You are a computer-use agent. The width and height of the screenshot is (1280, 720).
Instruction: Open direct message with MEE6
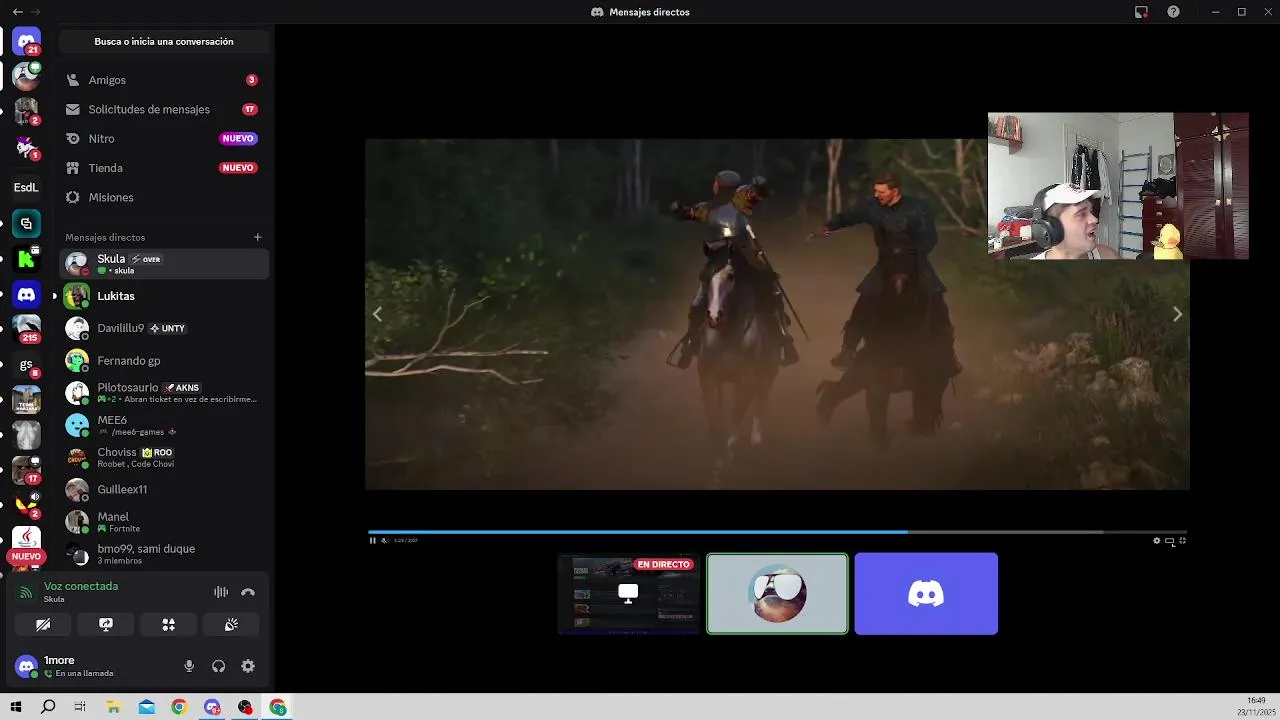(163, 425)
